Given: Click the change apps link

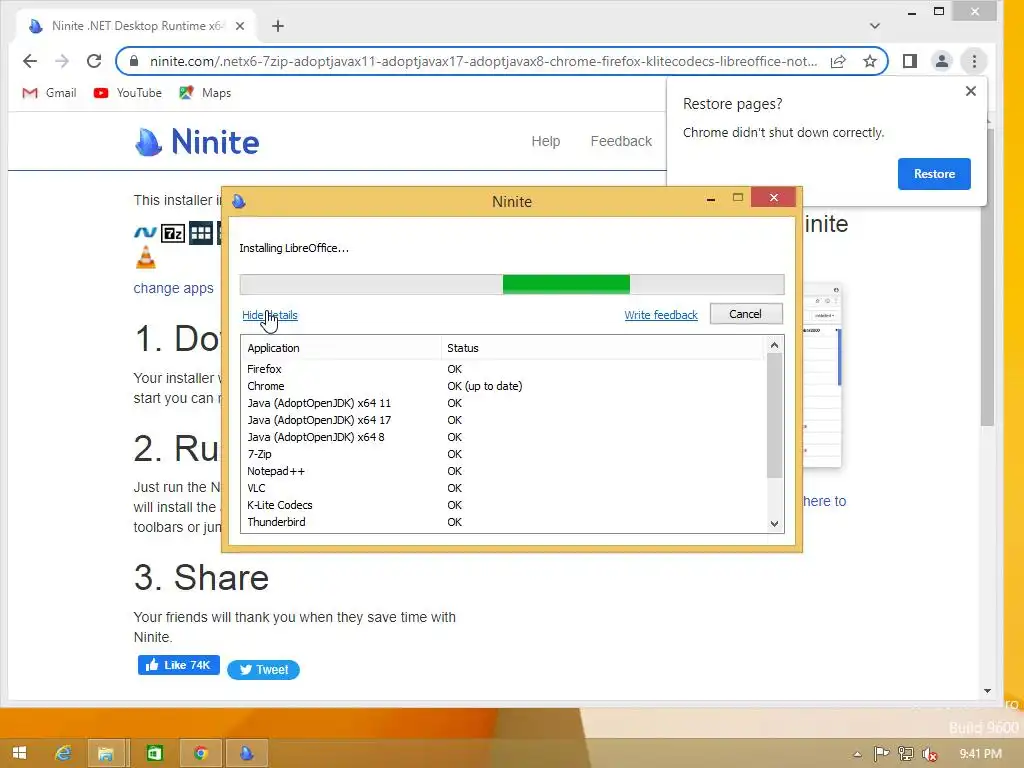Looking at the screenshot, I should pyautogui.click(x=173, y=288).
